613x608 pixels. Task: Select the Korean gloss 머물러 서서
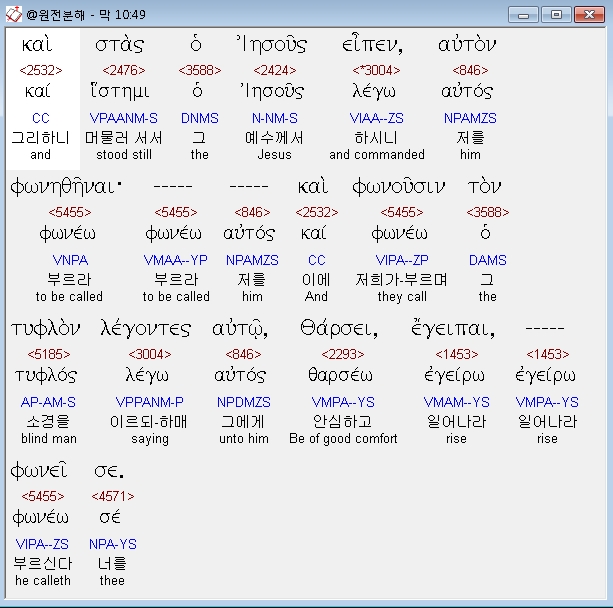124,138
